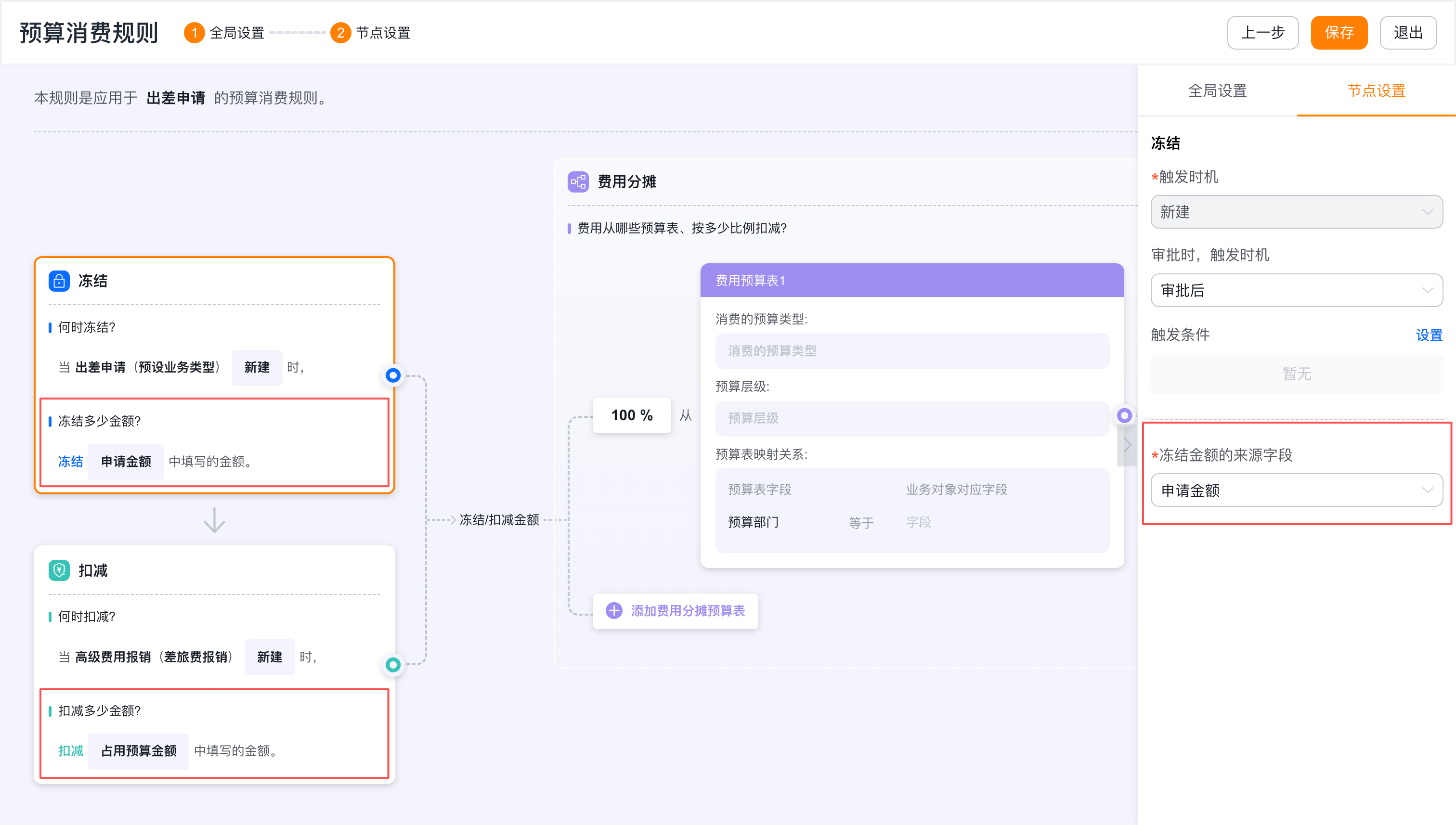Image resolution: width=1456 pixels, height=825 pixels.
Task: Click the 上一步 button
Action: (x=1262, y=33)
